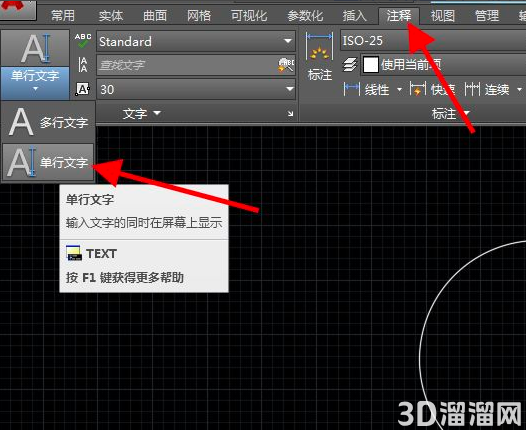Viewport: 526px width, 430px height.
Task: Open the ISO-25 dimension style dropdown
Action: pos(433,41)
